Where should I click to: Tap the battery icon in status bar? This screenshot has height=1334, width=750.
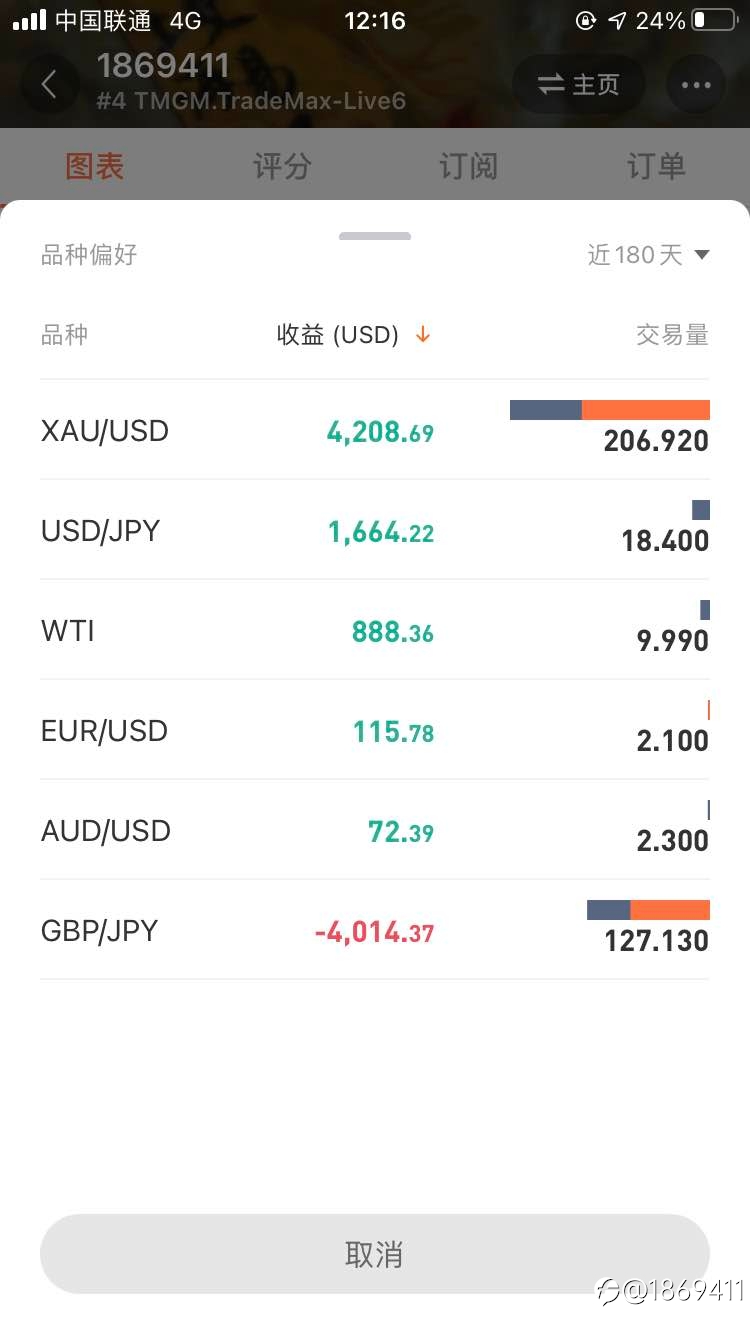713,20
